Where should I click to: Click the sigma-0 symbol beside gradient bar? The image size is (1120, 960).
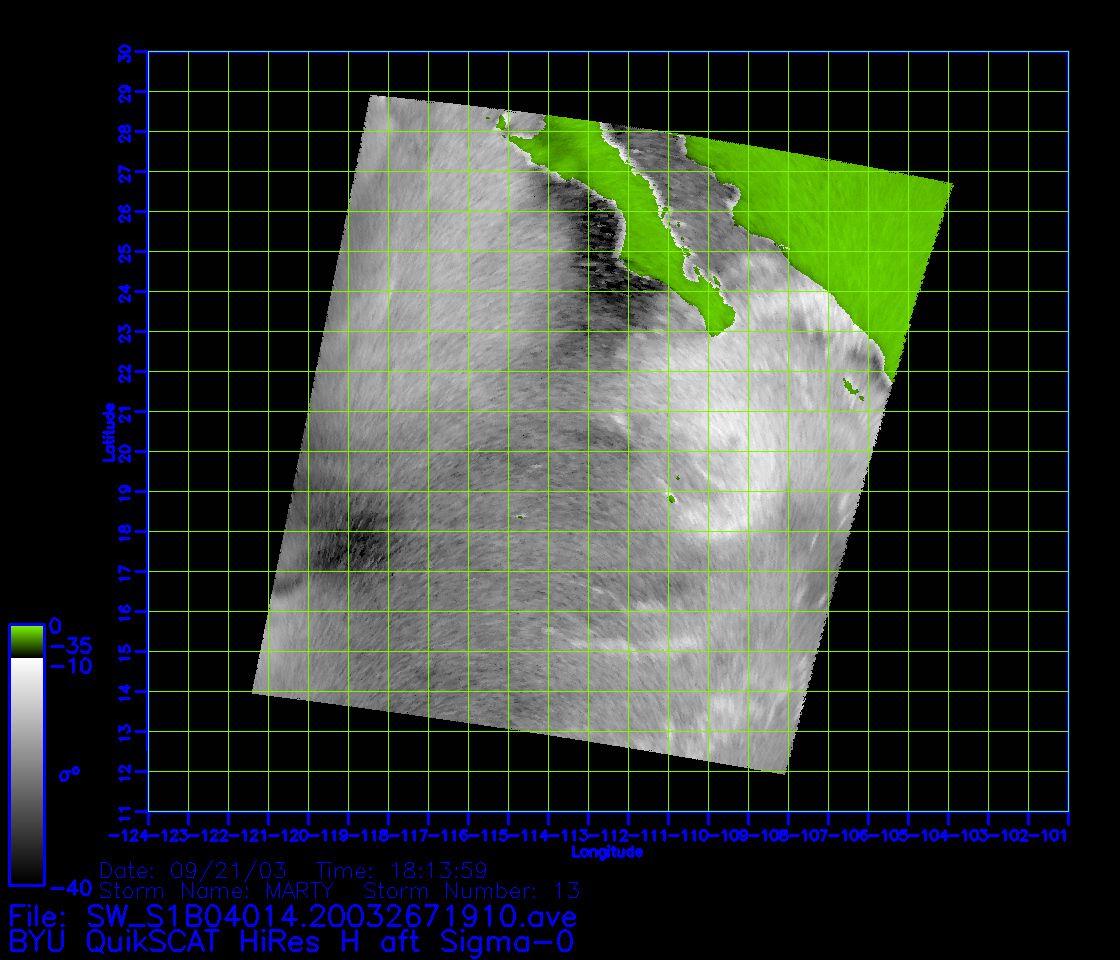68,773
